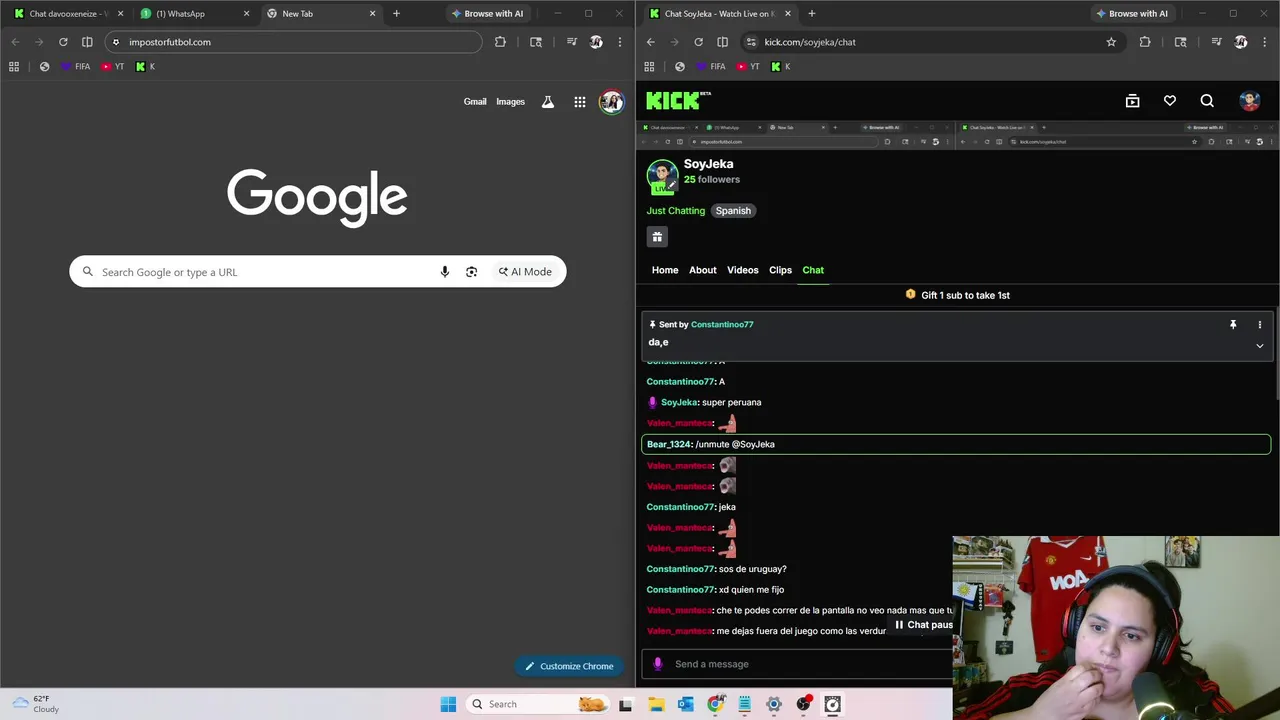Open YT bookmark in left window
This screenshot has width=1280, height=720.
tap(114, 67)
